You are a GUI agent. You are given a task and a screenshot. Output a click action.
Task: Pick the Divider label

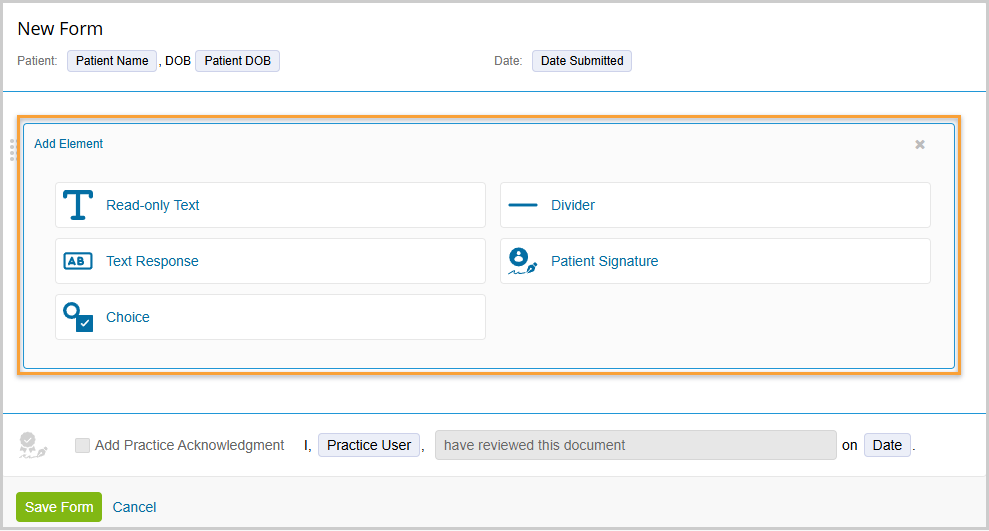pos(573,205)
